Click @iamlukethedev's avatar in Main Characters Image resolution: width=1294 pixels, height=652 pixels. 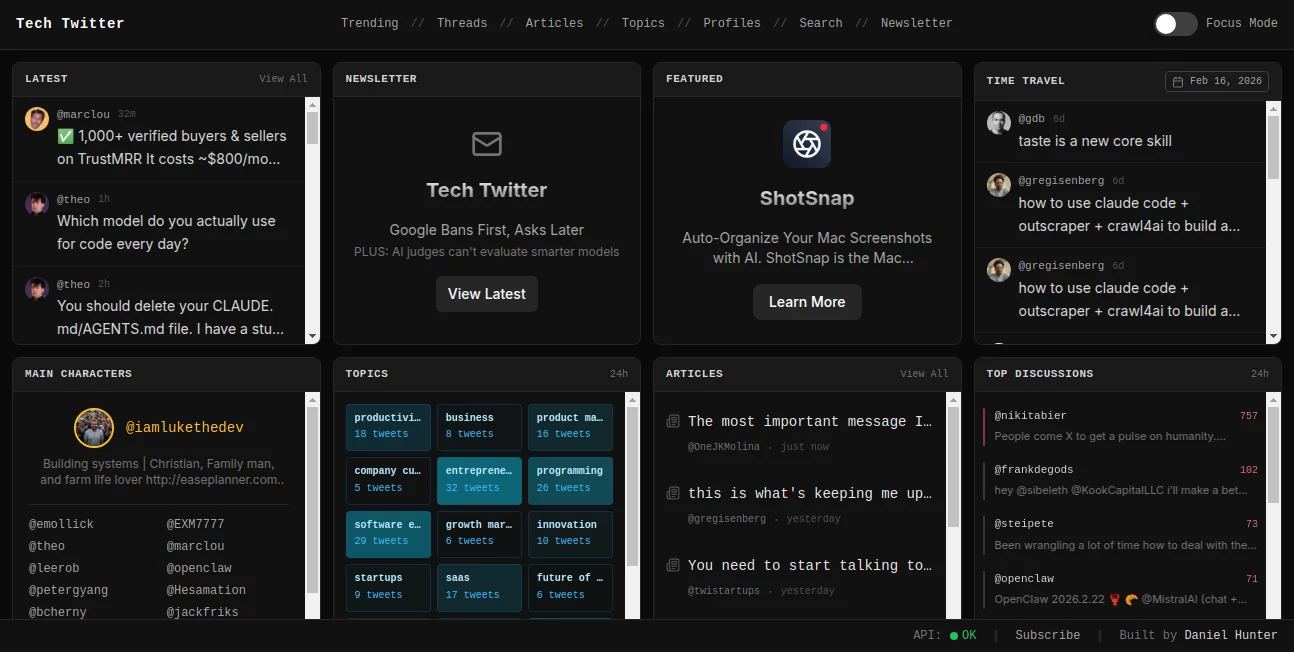[94, 427]
